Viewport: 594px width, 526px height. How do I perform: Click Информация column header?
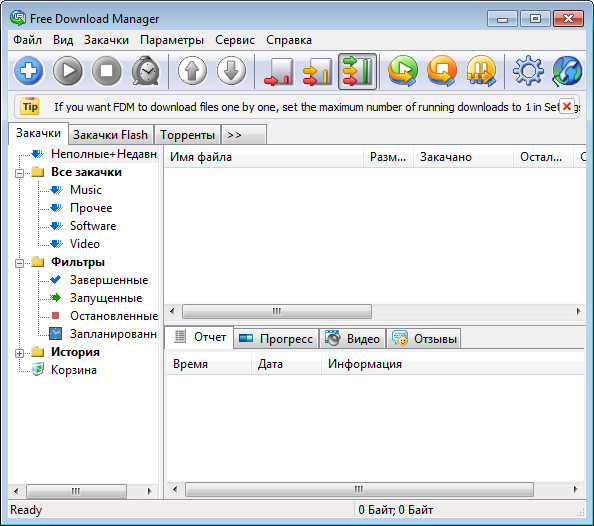453,364
